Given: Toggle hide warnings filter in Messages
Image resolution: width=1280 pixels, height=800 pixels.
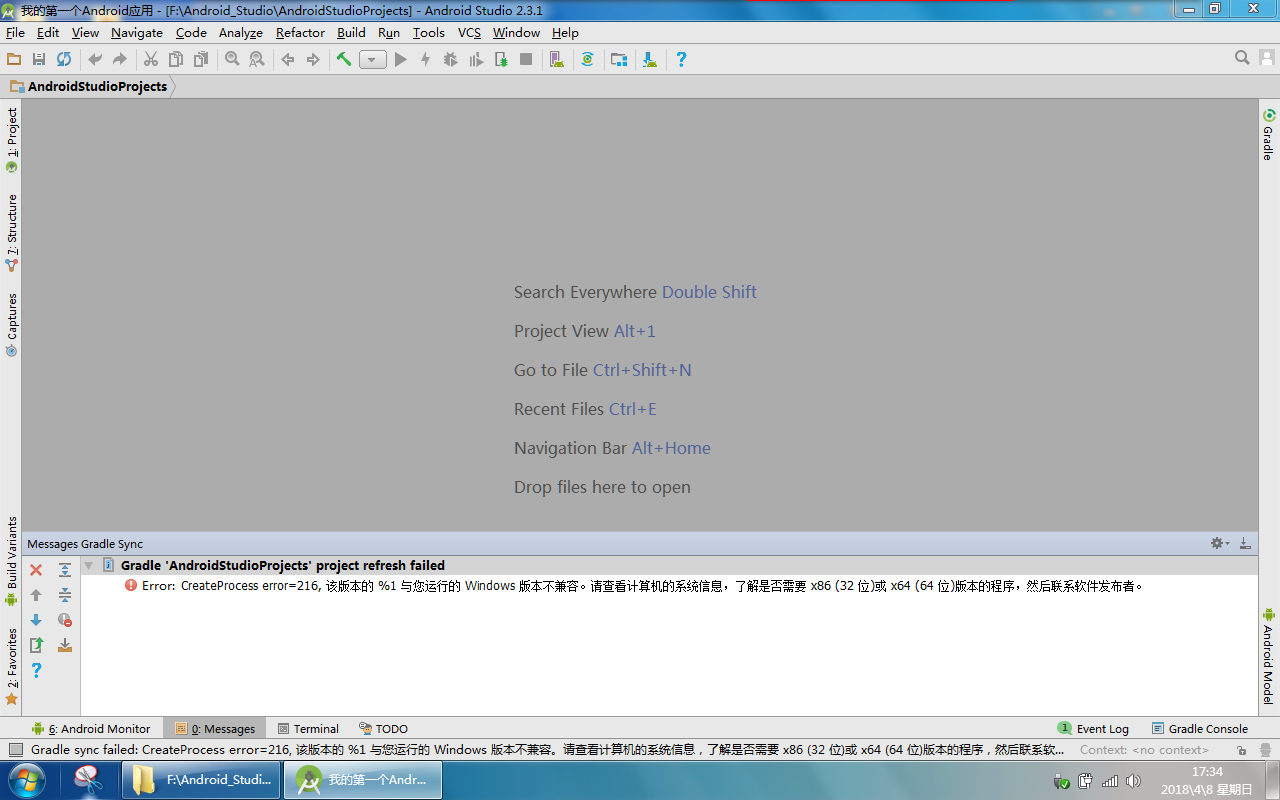Looking at the screenshot, I should [65, 620].
